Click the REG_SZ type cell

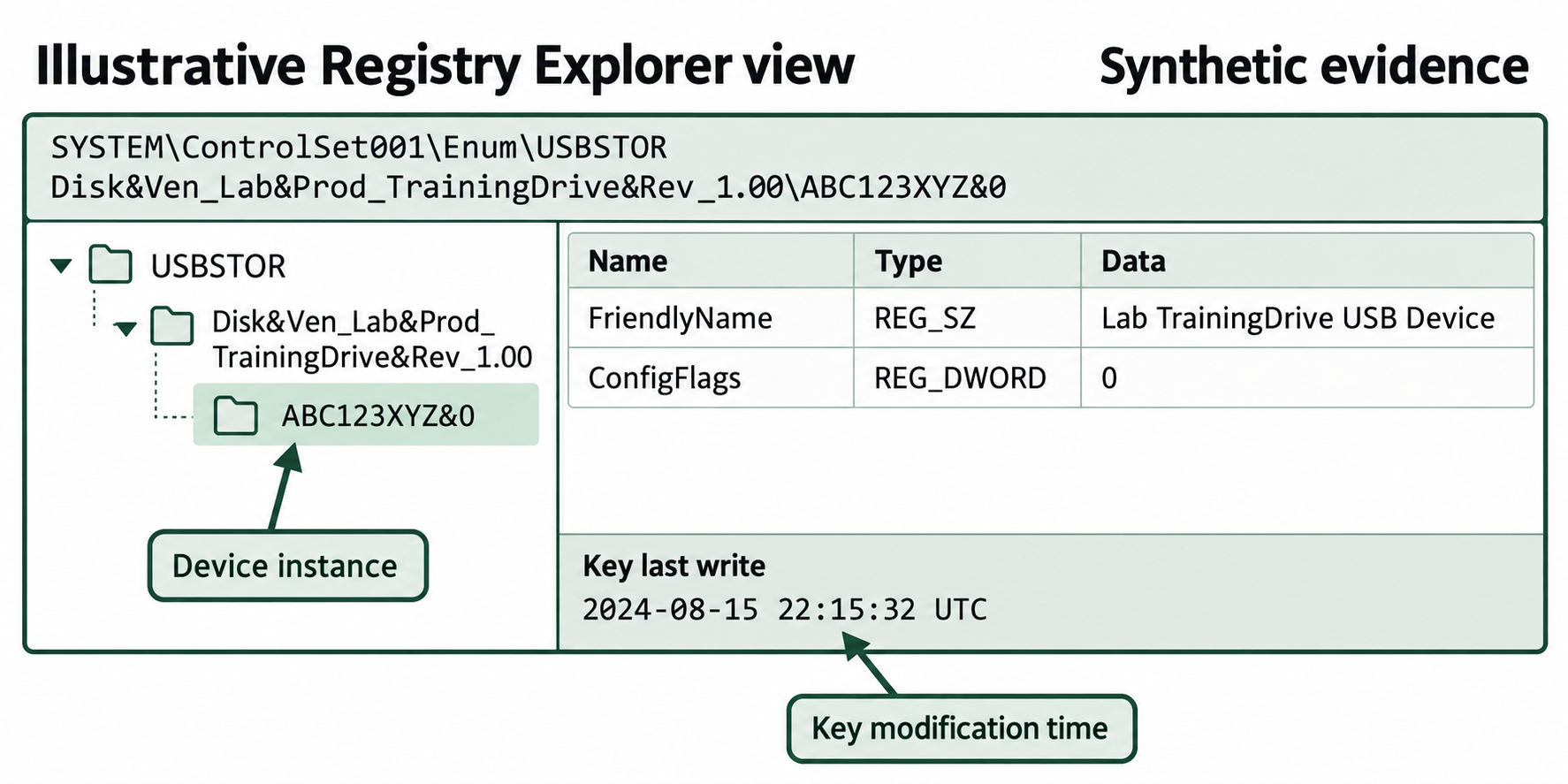tap(967, 317)
